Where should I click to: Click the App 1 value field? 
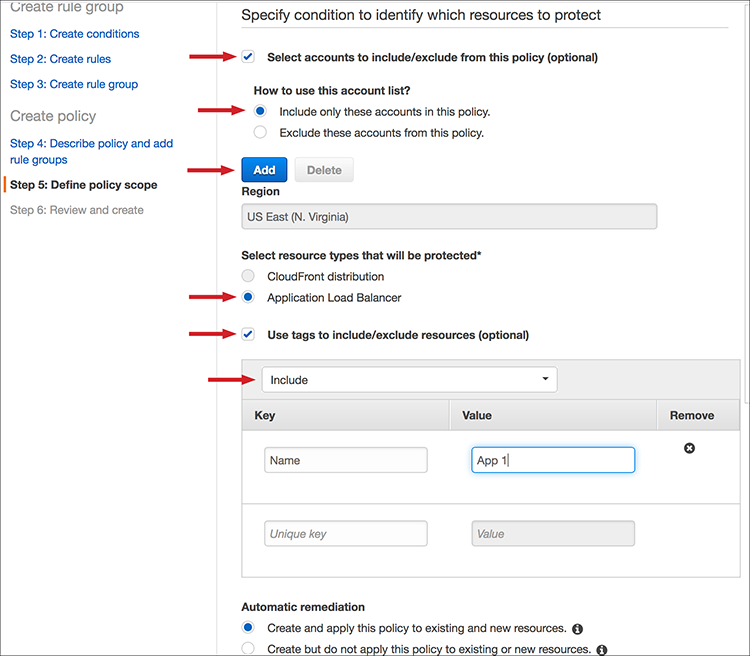coord(553,460)
